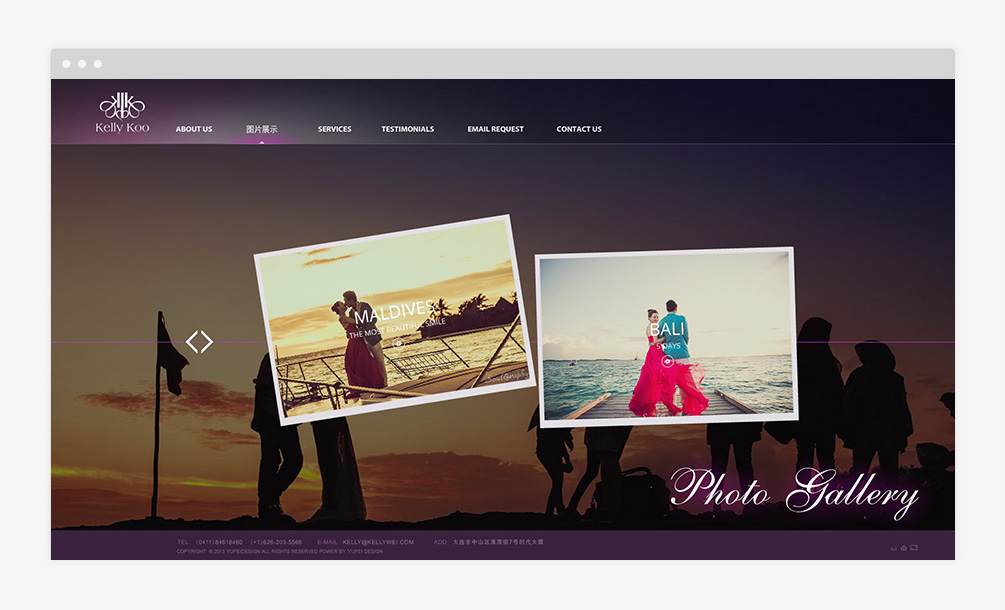This screenshot has height=610, width=1005.
Task: Navigate to Email Request
Action: pos(495,129)
